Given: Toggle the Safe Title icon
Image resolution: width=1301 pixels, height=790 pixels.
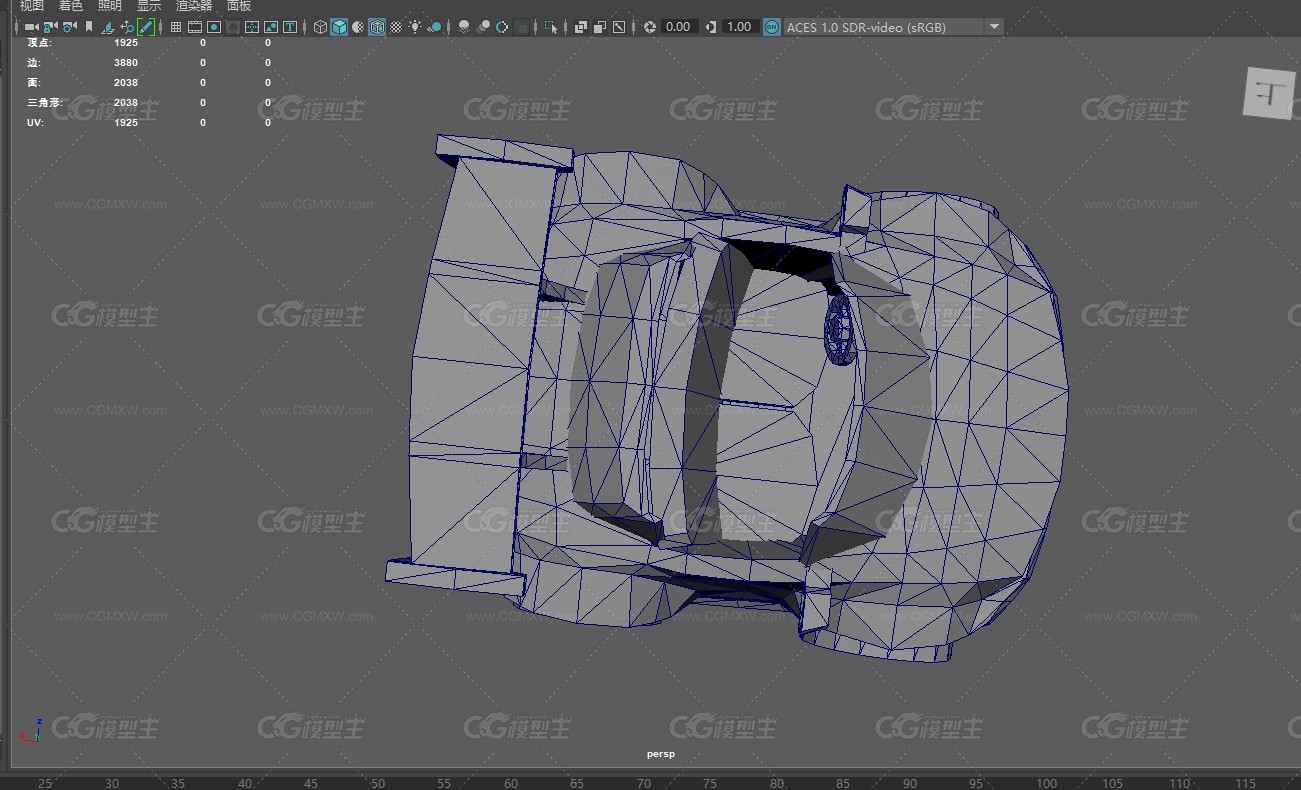Looking at the screenshot, I should tap(290, 27).
